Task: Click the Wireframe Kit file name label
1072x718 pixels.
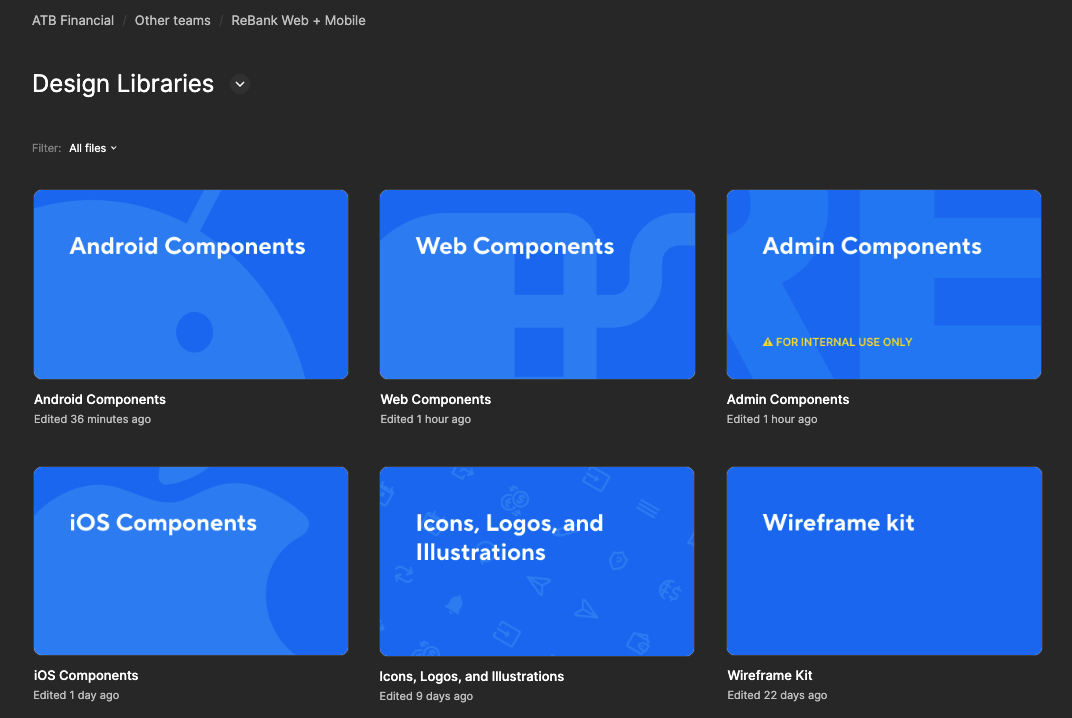Action: 770,676
